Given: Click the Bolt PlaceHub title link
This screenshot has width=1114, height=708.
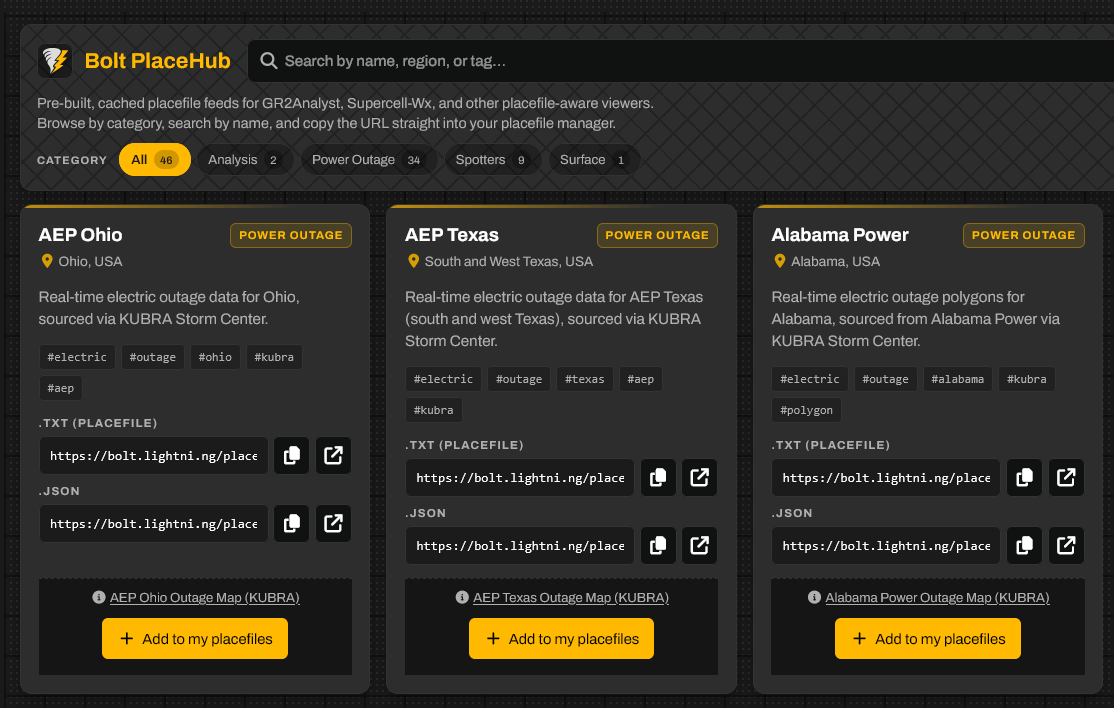Looking at the screenshot, I should pyautogui.click(x=157, y=61).
